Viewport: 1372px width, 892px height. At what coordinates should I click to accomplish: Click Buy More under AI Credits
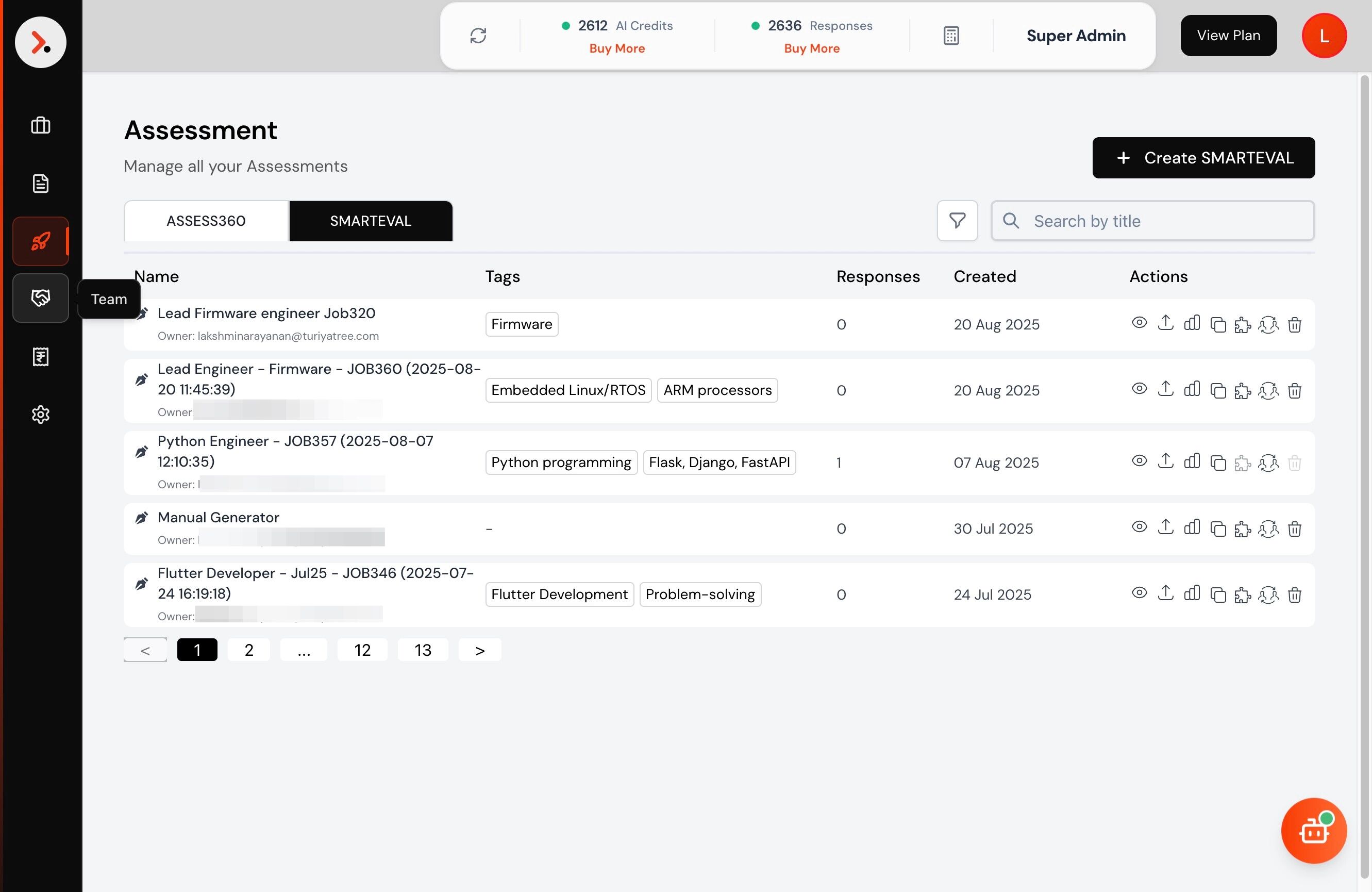tap(616, 48)
